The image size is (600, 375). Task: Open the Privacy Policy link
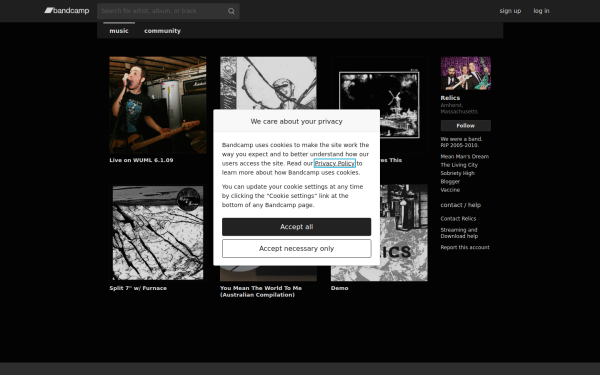(x=334, y=163)
